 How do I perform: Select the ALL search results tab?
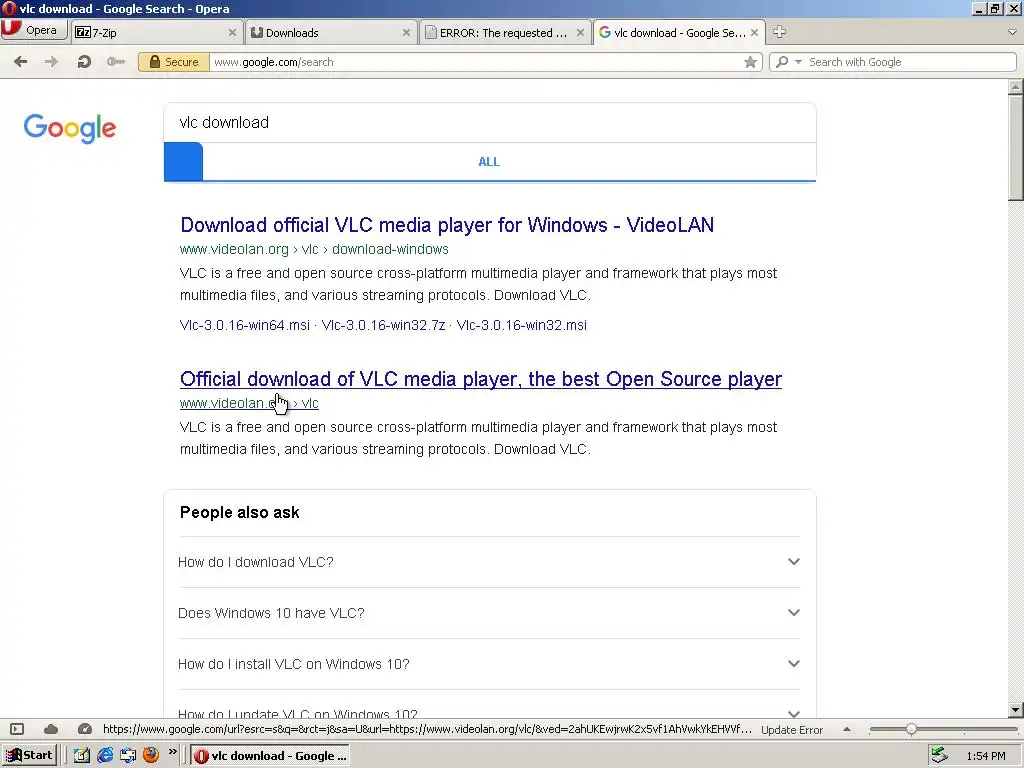click(x=489, y=162)
